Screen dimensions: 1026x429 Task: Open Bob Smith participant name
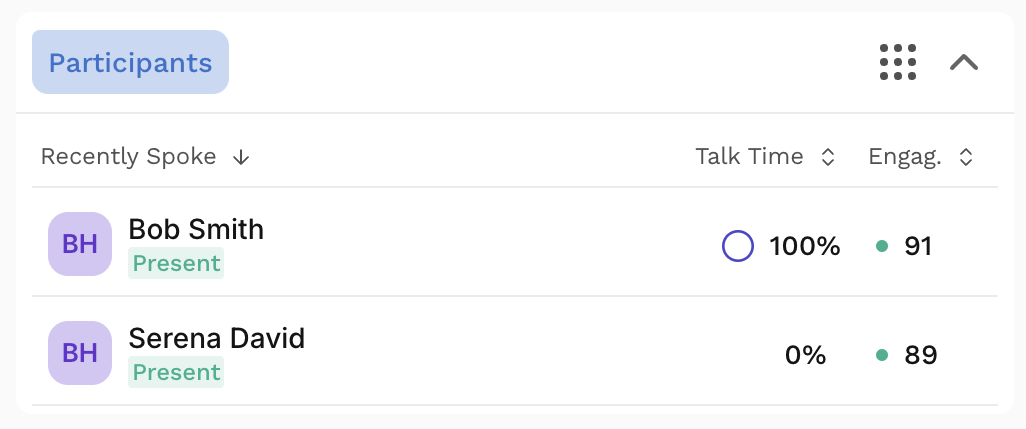tap(196, 230)
